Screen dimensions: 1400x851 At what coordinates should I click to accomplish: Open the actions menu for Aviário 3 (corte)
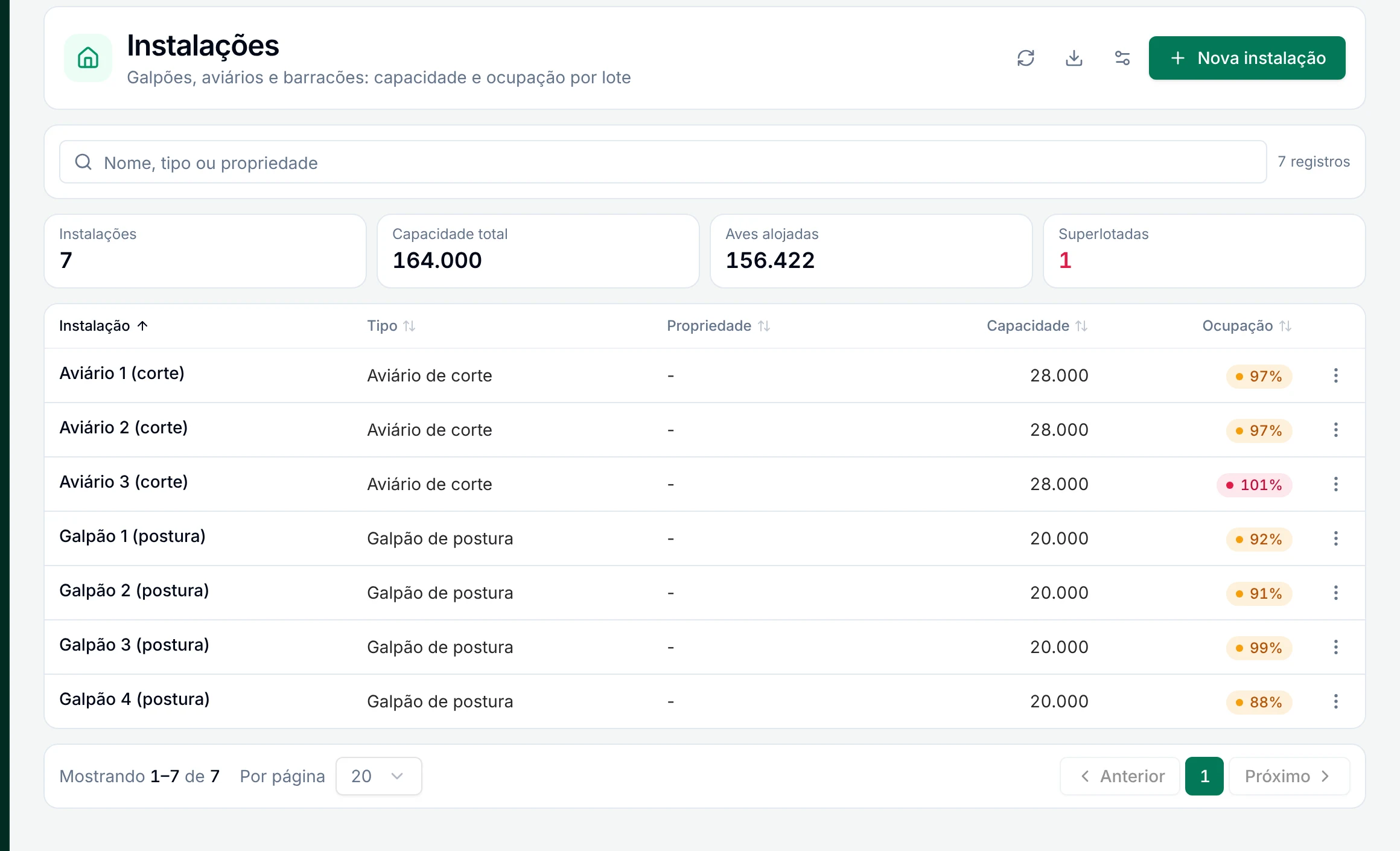pos(1336,484)
